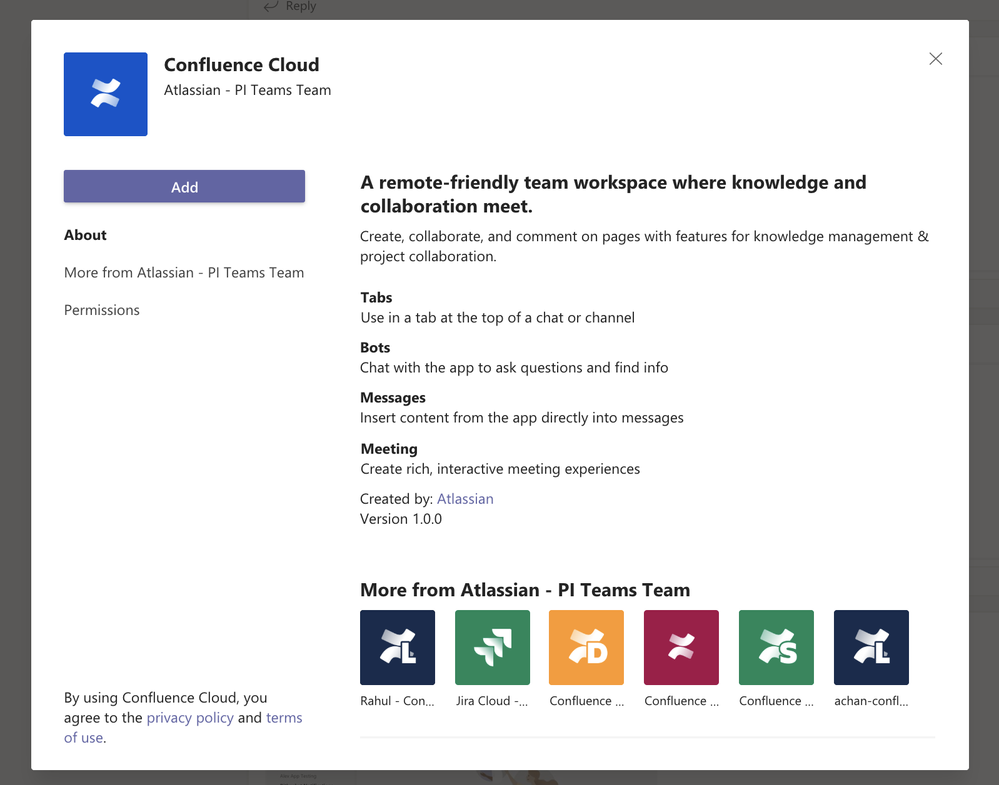Close the Confluence Cloud dialog
The height and width of the screenshot is (785, 999).
click(935, 59)
